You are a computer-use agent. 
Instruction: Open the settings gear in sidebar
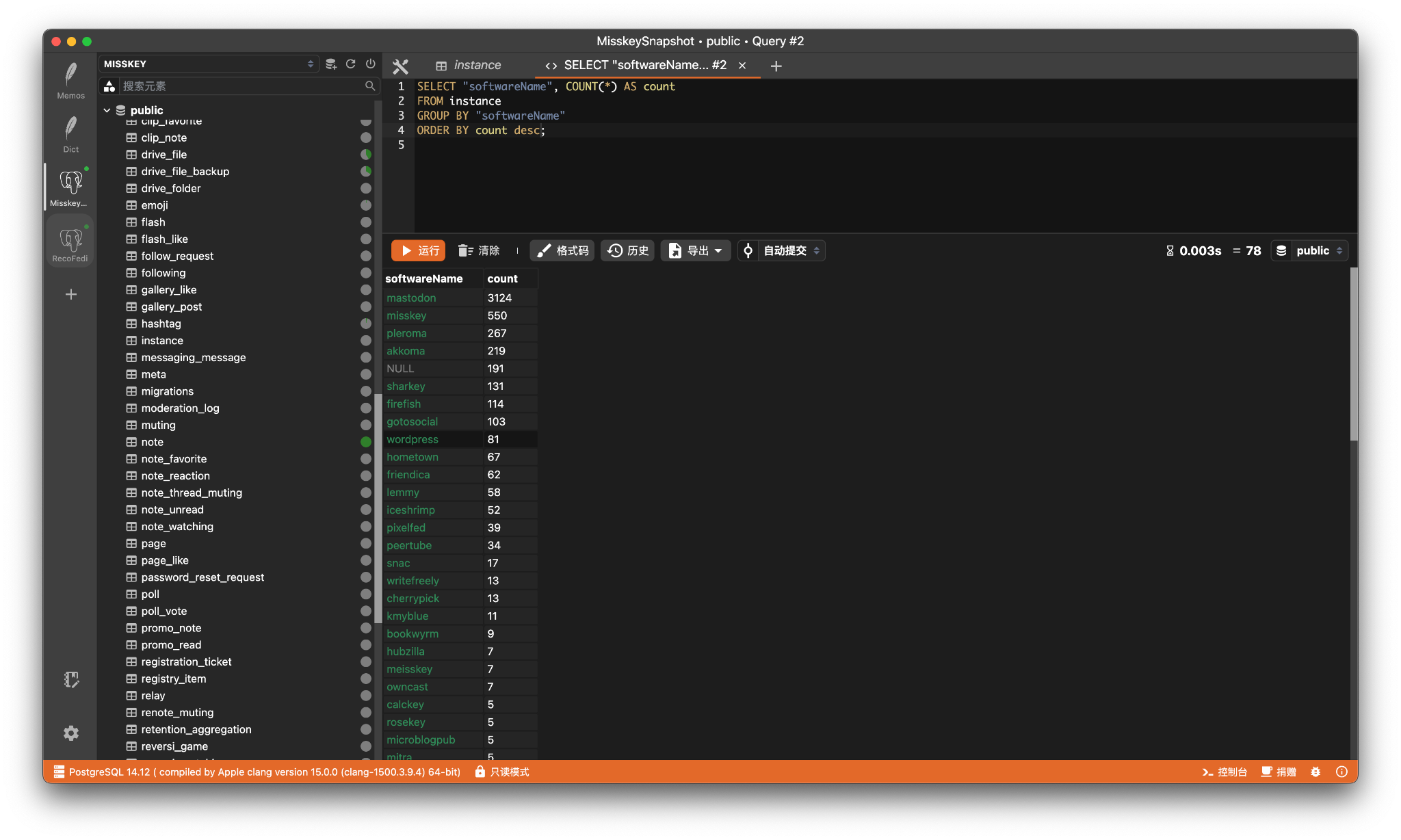click(70, 733)
